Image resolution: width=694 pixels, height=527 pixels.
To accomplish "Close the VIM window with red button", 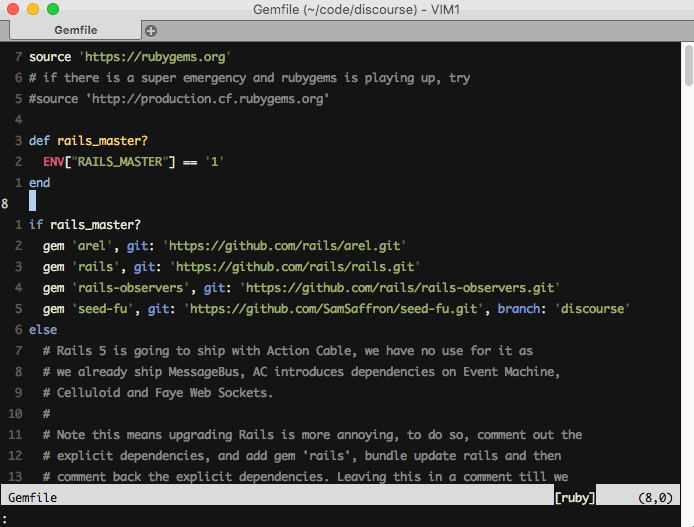I will pyautogui.click(x=13, y=9).
